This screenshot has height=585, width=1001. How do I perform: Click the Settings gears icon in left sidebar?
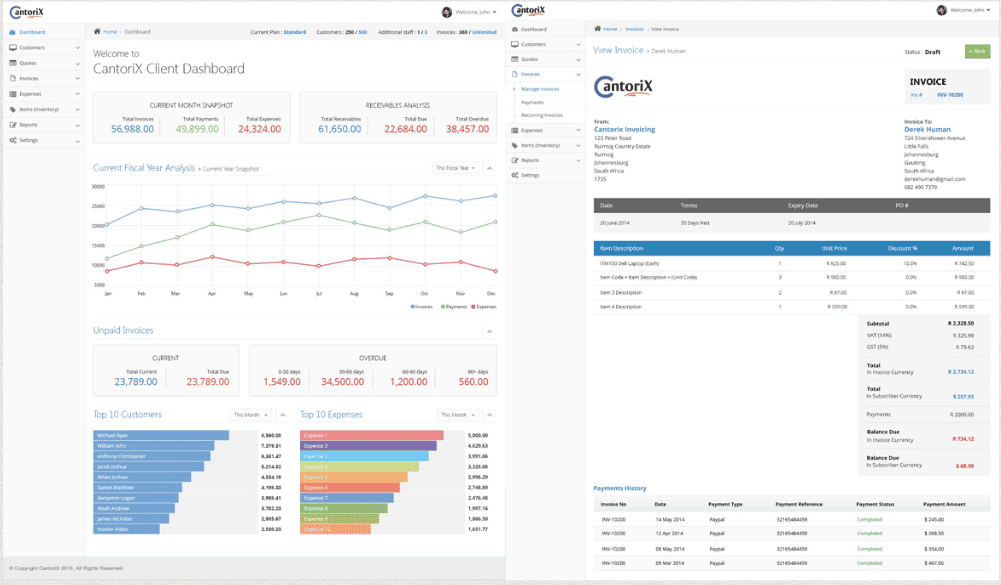tap(13, 140)
